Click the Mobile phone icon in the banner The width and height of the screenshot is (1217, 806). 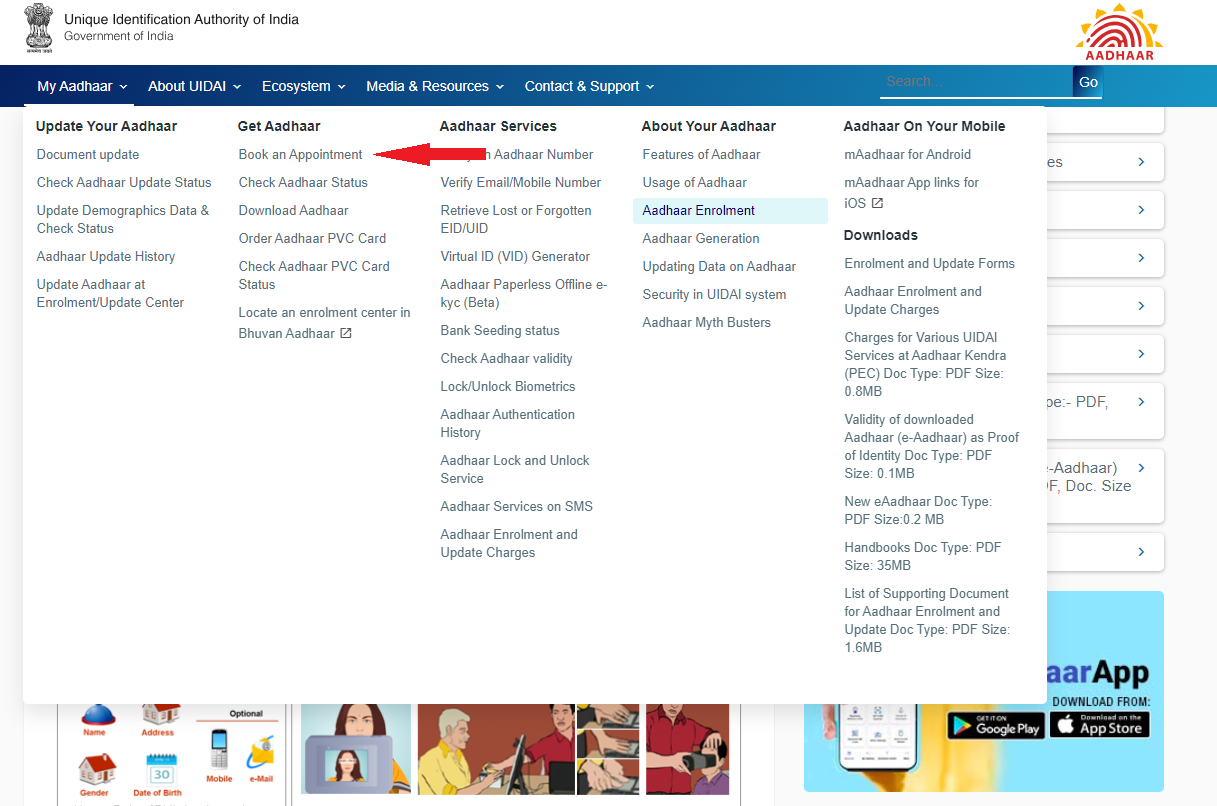click(x=219, y=749)
